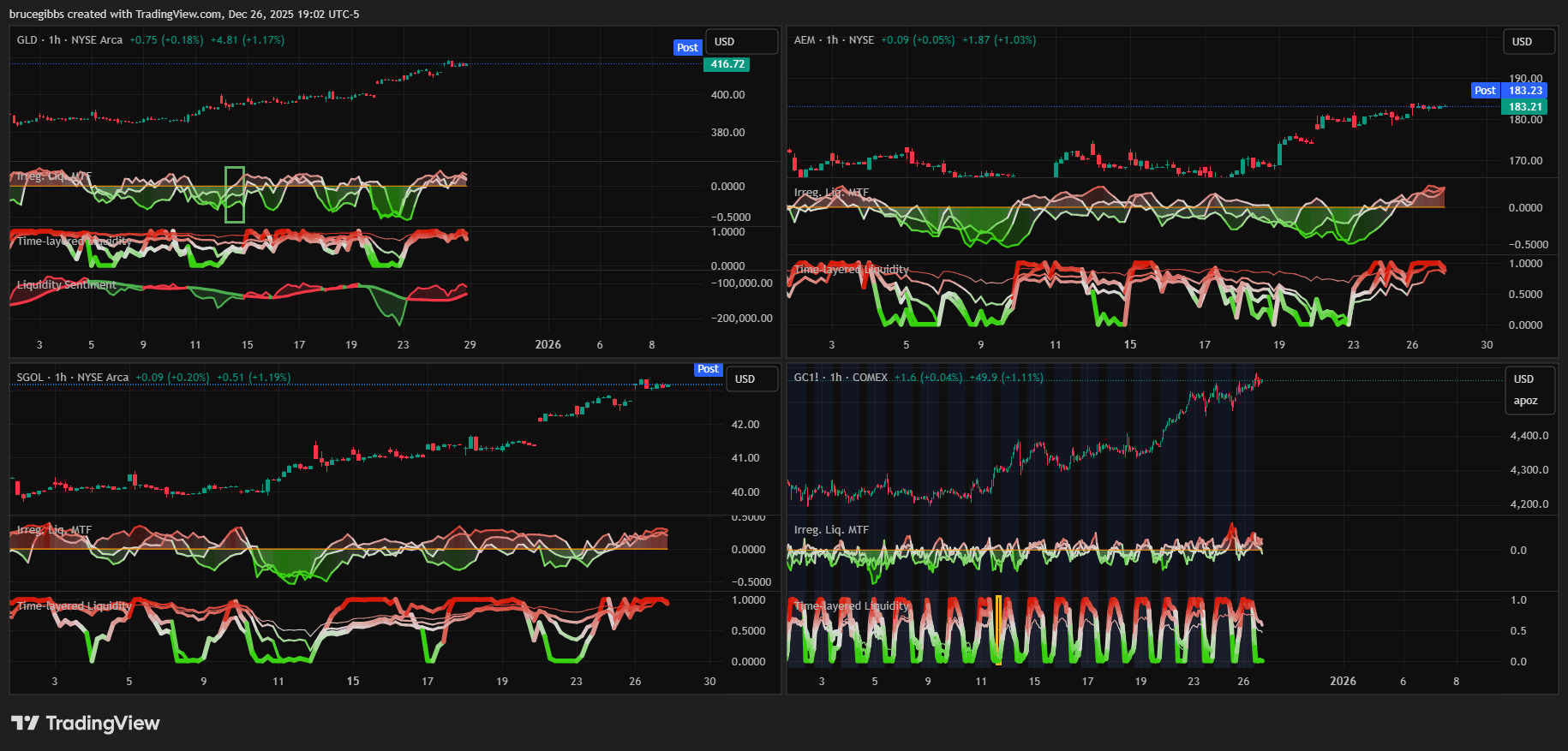Image resolution: width=1568 pixels, height=751 pixels.
Task: Click the 416.72 price label on GLD
Action: pyautogui.click(x=727, y=64)
